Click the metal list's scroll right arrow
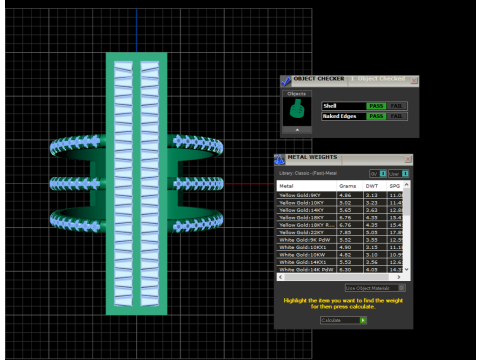Screen dimensions: 480x360 click(x=399, y=277)
